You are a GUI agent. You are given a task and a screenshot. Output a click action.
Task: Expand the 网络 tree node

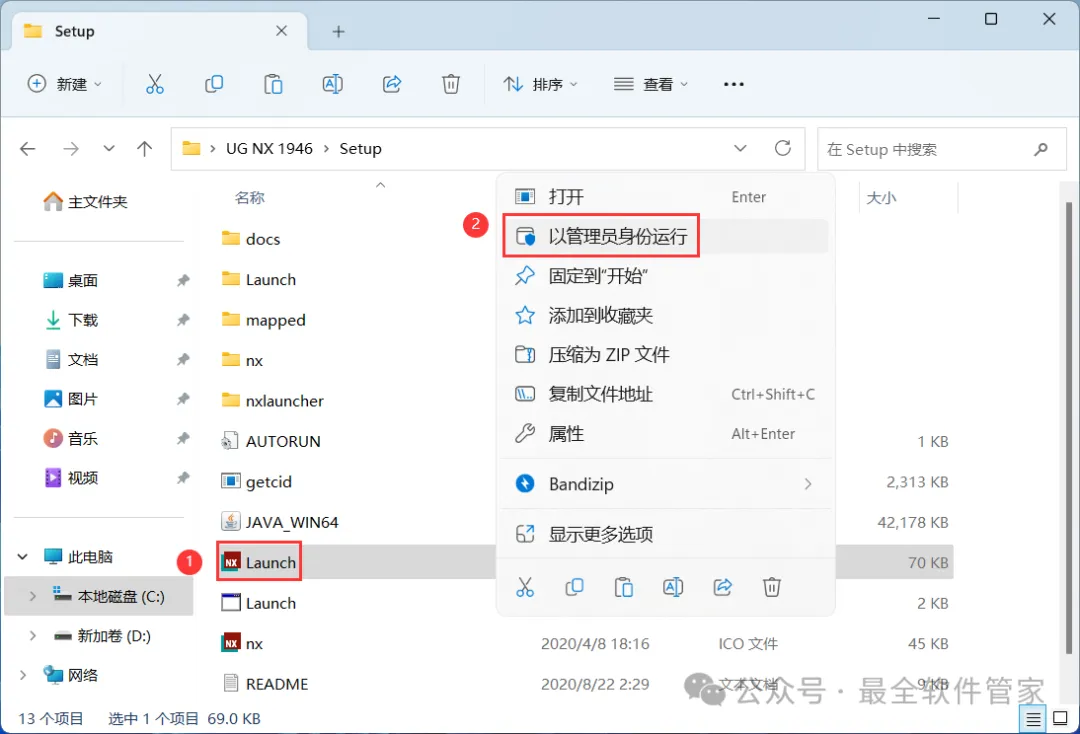[x=23, y=675]
